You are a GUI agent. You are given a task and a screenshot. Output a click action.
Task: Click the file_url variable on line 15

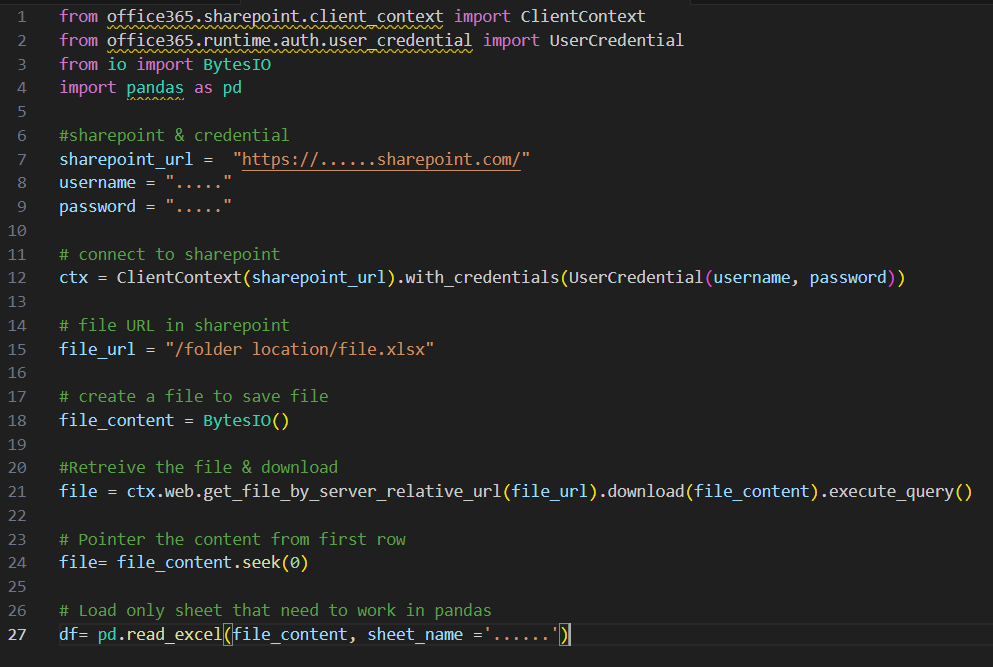96,349
